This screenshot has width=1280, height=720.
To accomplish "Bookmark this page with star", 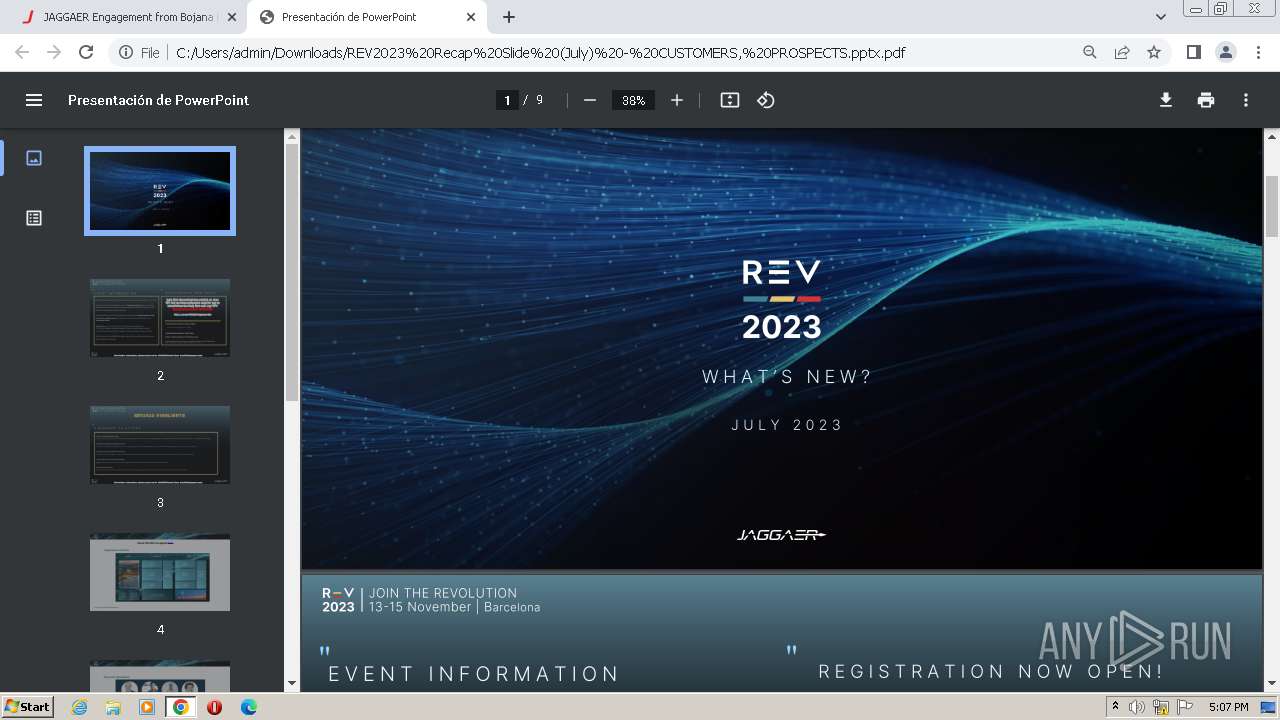I will click(1154, 52).
